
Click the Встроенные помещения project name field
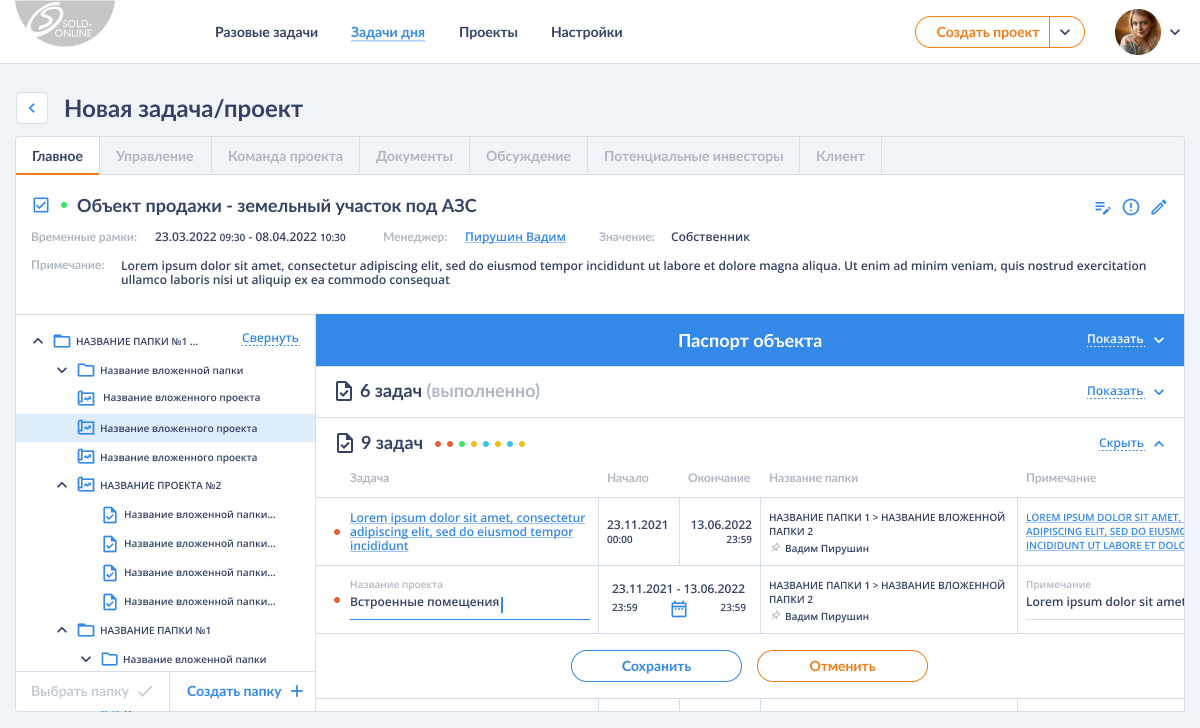469,602
